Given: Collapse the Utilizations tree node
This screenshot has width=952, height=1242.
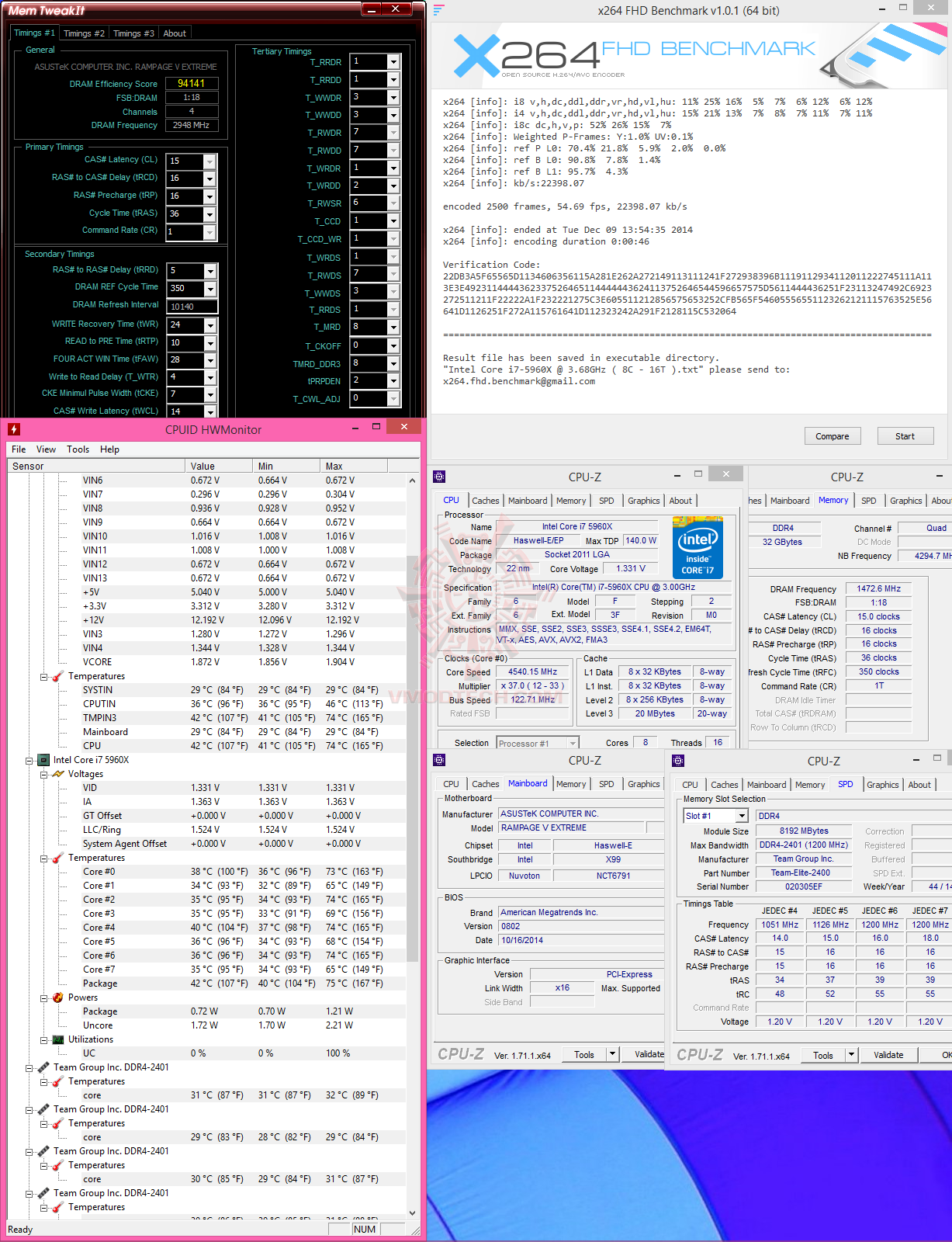Looking at the screenshot, I should (44, 1039).
